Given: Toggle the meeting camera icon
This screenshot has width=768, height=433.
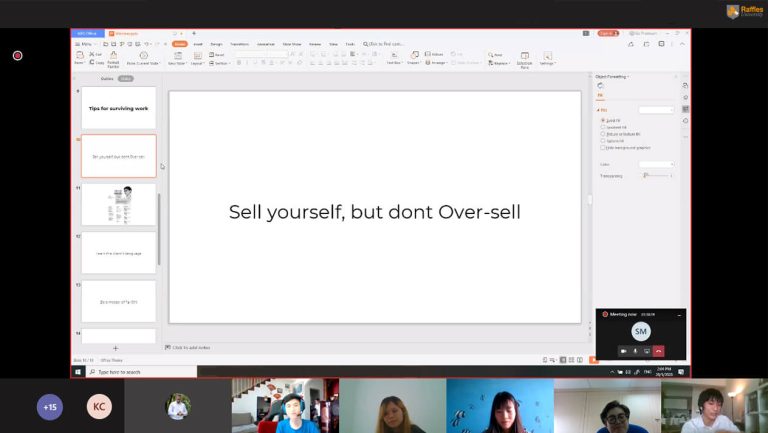Looking at the screenshot, I should [623, 351].
